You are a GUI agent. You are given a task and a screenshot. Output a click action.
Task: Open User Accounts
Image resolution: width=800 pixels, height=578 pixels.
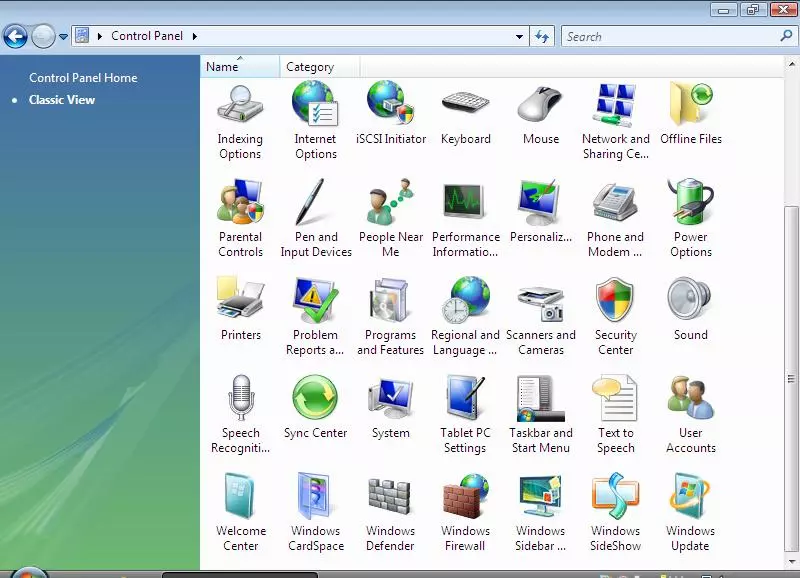click(x=691, y=414)
